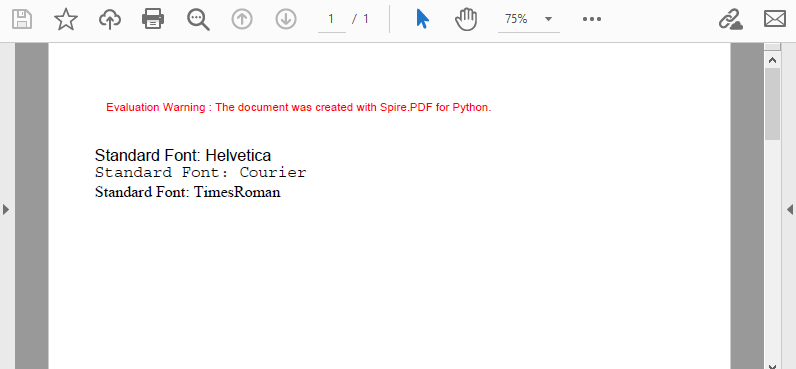Open more tools three-dot menu
Image resolution: width=796 pixels, height=369 pixels.
[x=592, y=19]
